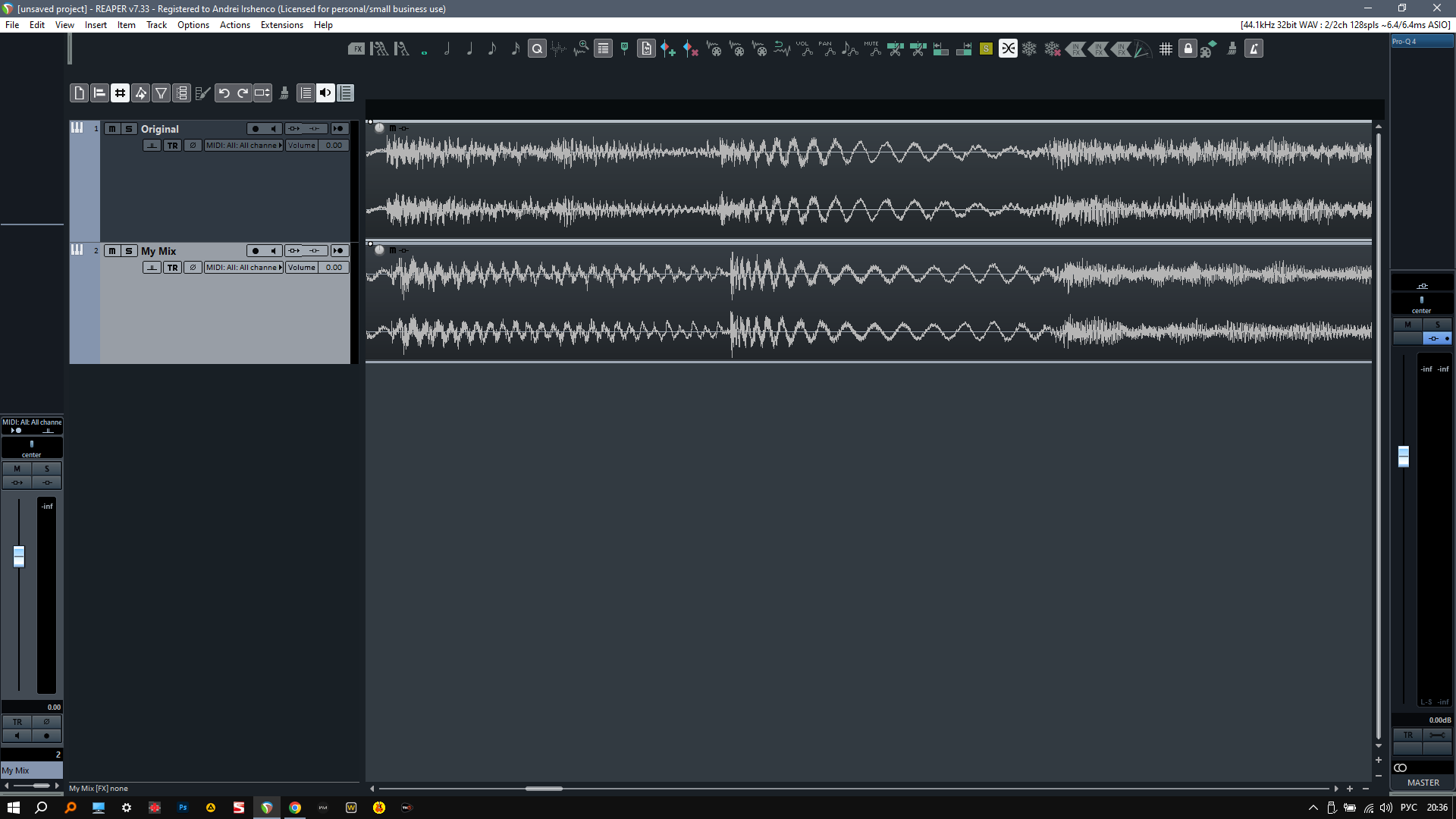Toggle grid snap button in main toolbar

click(x=120, y=93)
